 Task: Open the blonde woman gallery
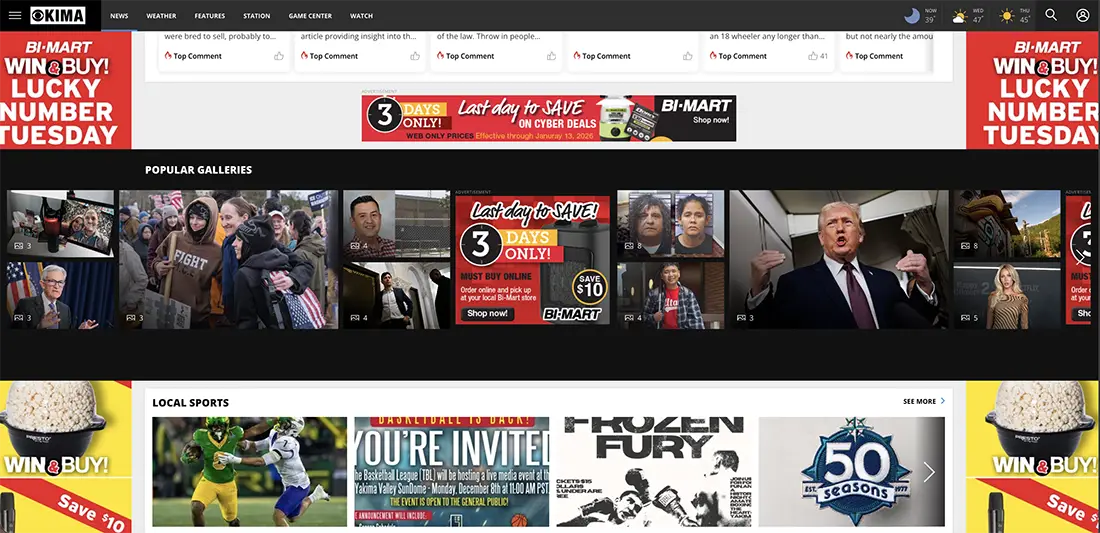1007,295
